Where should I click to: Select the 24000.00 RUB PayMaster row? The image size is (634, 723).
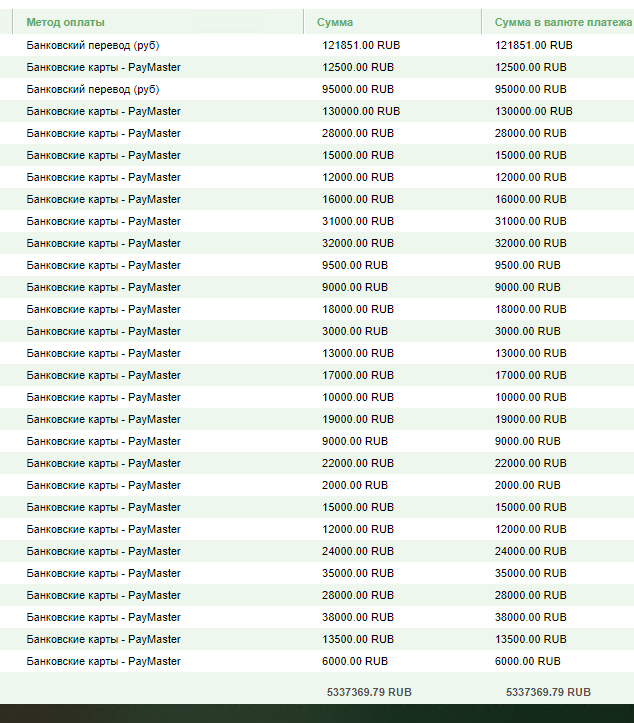pyautogui.click(x=317, y=551)
